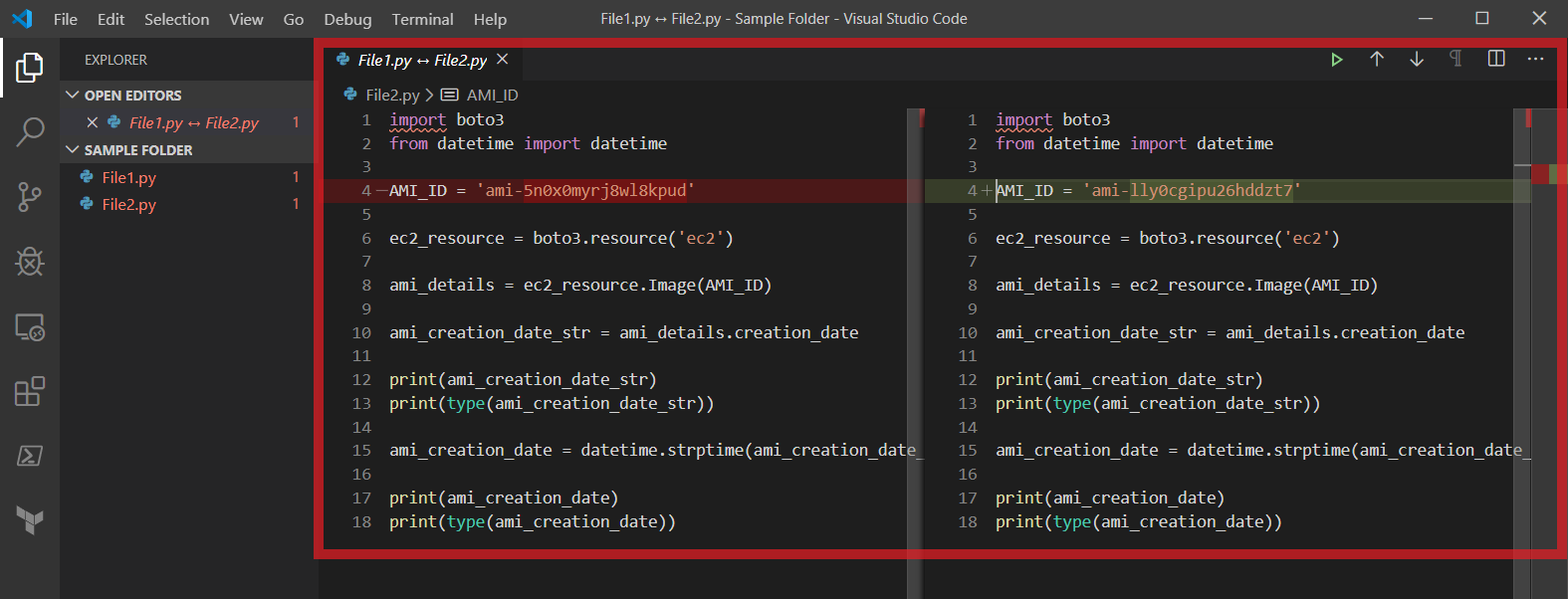Open the Source Control view

click(30, 197)
